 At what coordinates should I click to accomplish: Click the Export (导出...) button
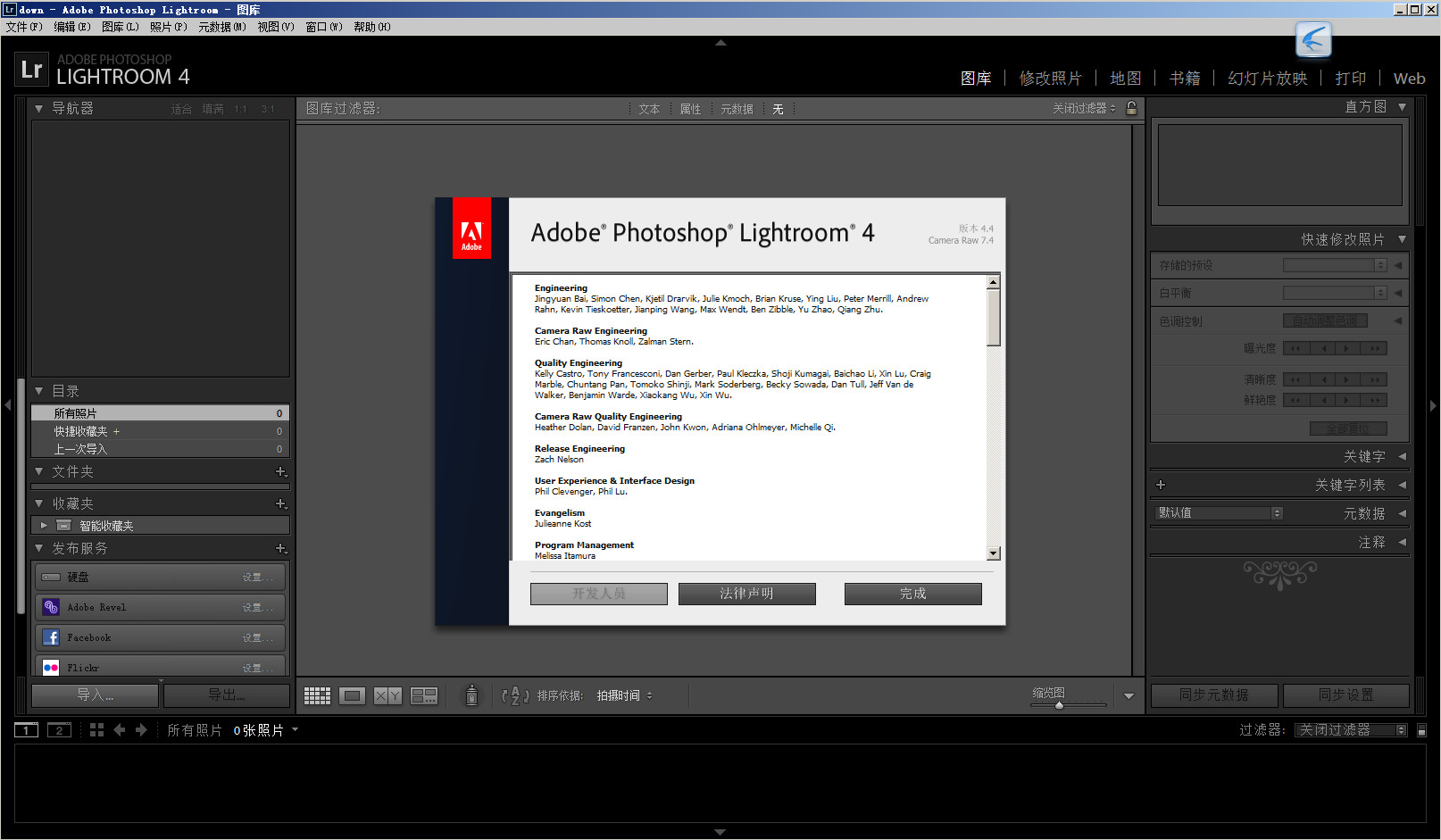click(x=227, y=695)
